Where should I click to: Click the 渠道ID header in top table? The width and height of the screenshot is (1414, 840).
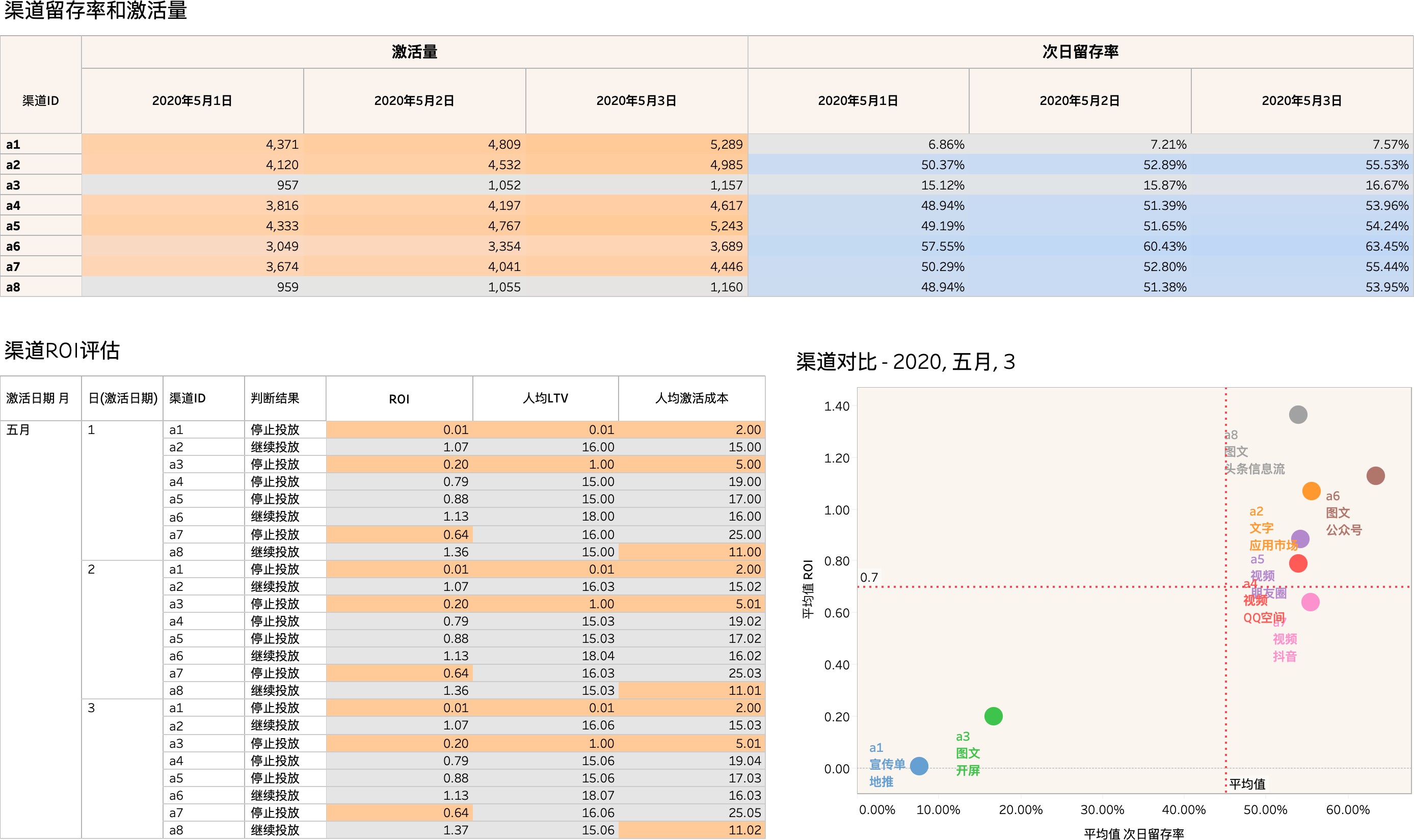(x=40, y=101)
